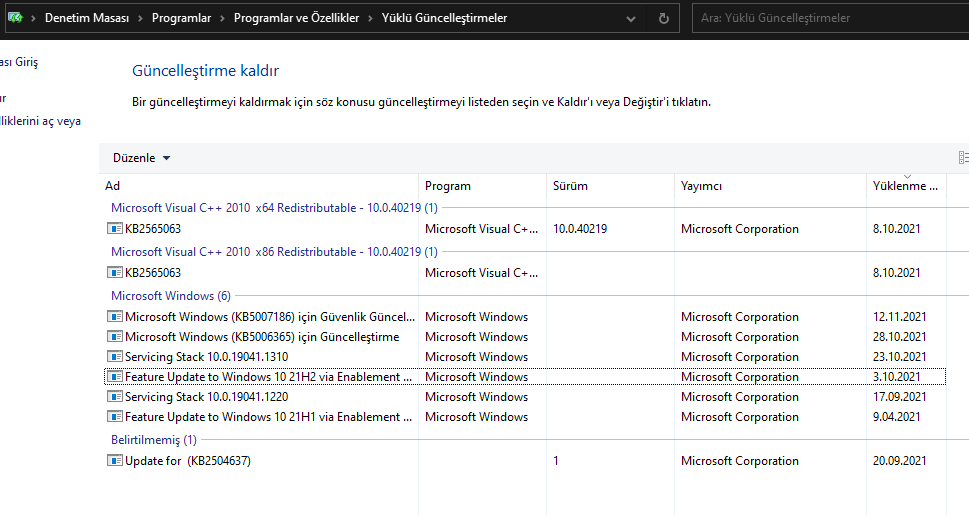Open 'liklerini aç veya' link in sidebar
The image size is (969, 515).
click(x=40, y=121)
